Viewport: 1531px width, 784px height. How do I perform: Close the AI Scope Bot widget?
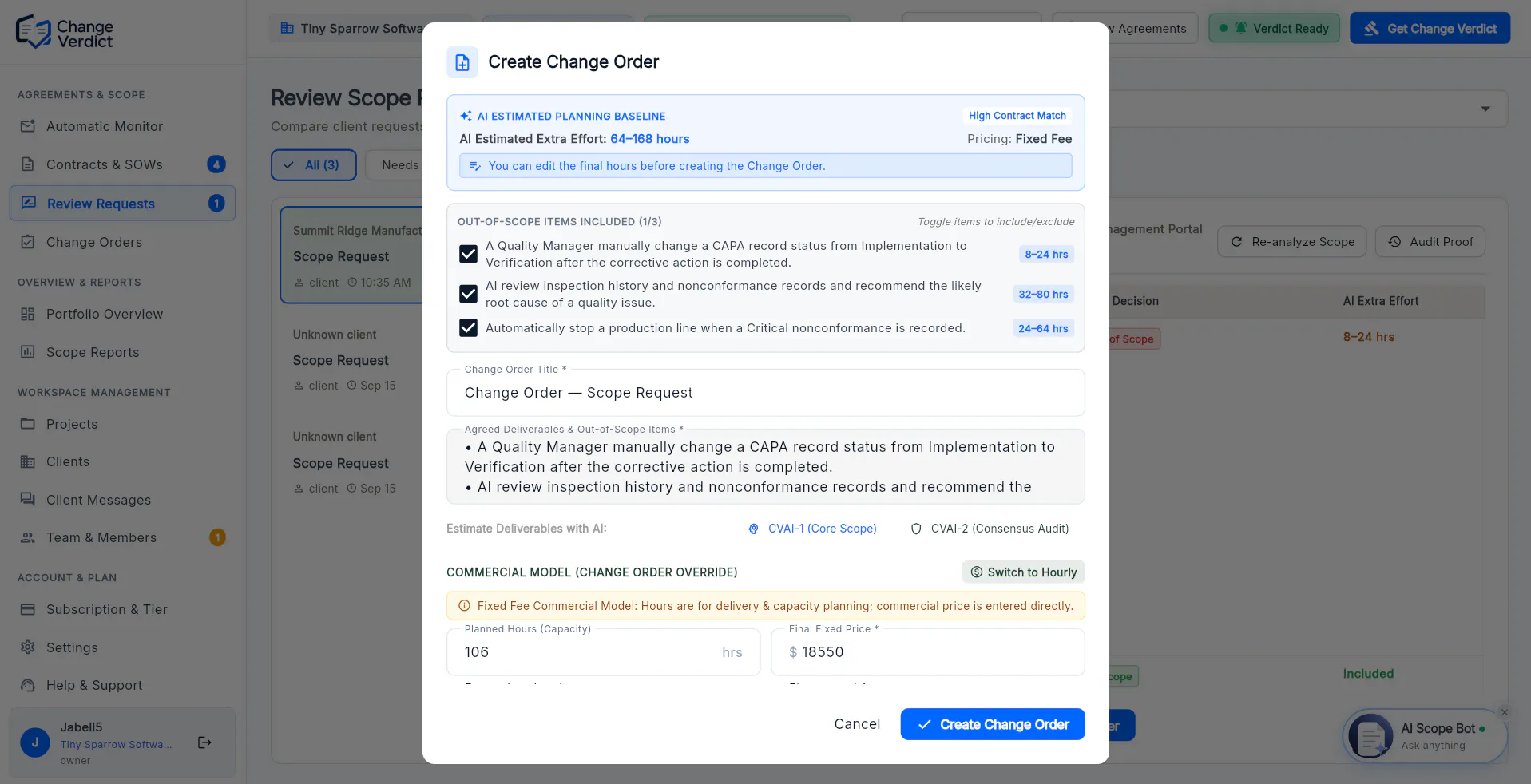(1505, 712)
